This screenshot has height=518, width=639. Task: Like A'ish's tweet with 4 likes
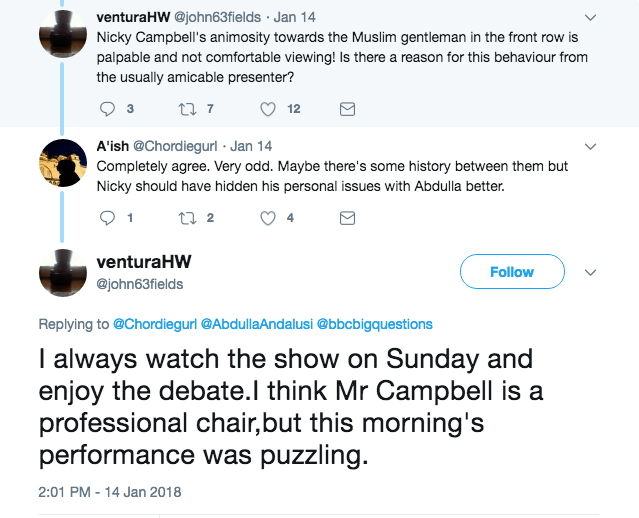tap(268, 217)
